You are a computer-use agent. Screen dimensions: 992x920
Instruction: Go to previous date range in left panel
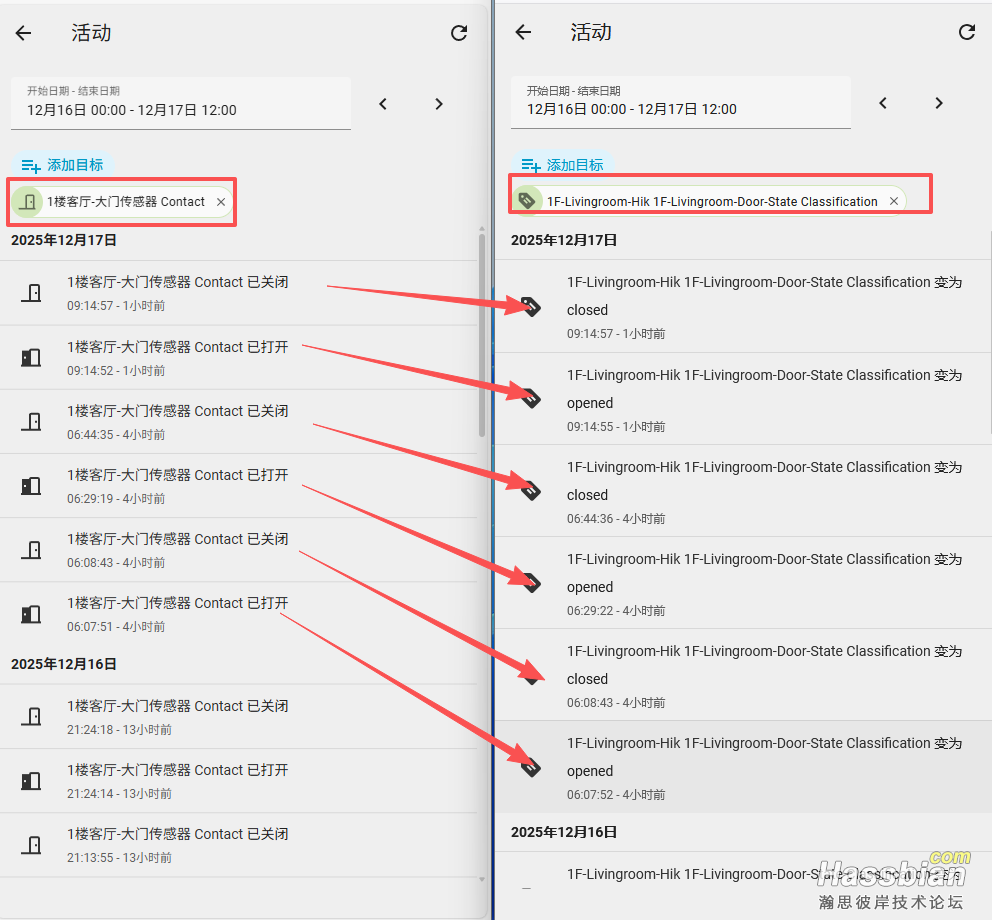(x=383, y=104)
